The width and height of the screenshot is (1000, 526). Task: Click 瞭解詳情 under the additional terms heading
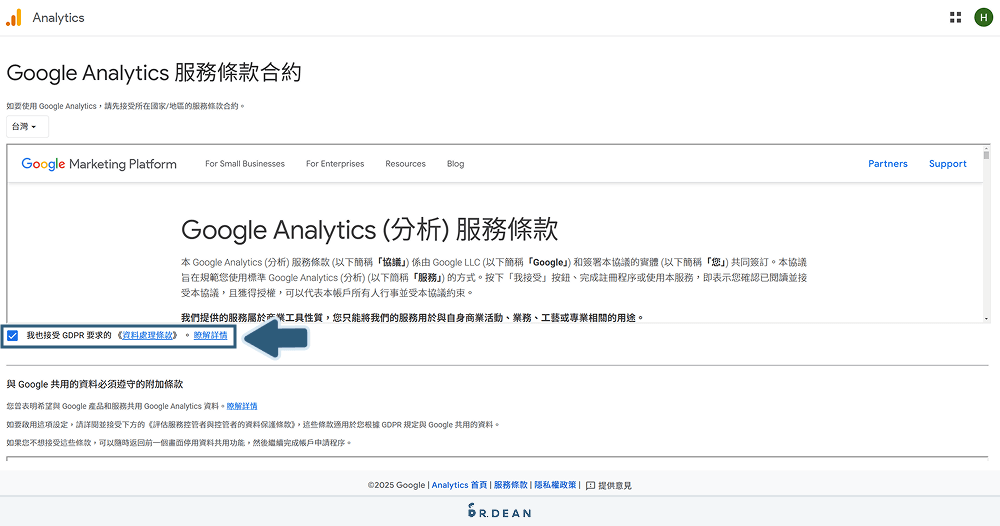pyautogui.click(x=242, y=406)
